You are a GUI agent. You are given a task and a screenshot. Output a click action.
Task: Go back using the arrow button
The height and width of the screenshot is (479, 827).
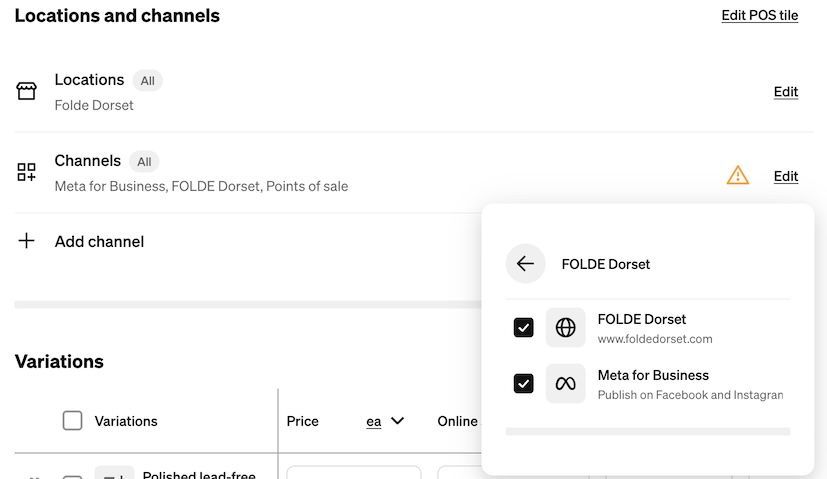[525, 263]
